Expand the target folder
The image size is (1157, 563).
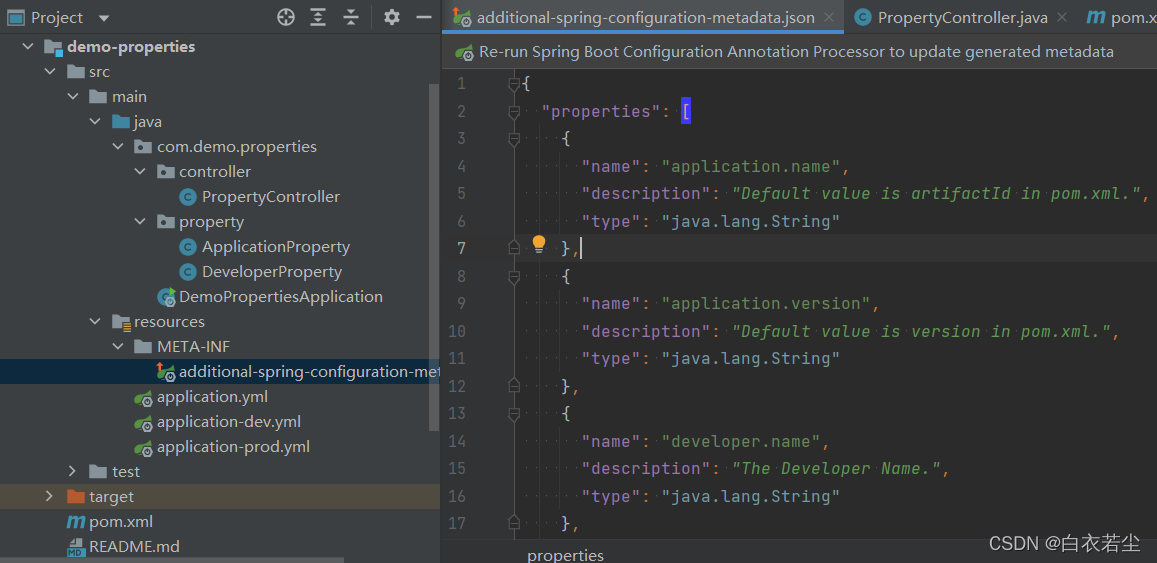(x=49, y=497)
